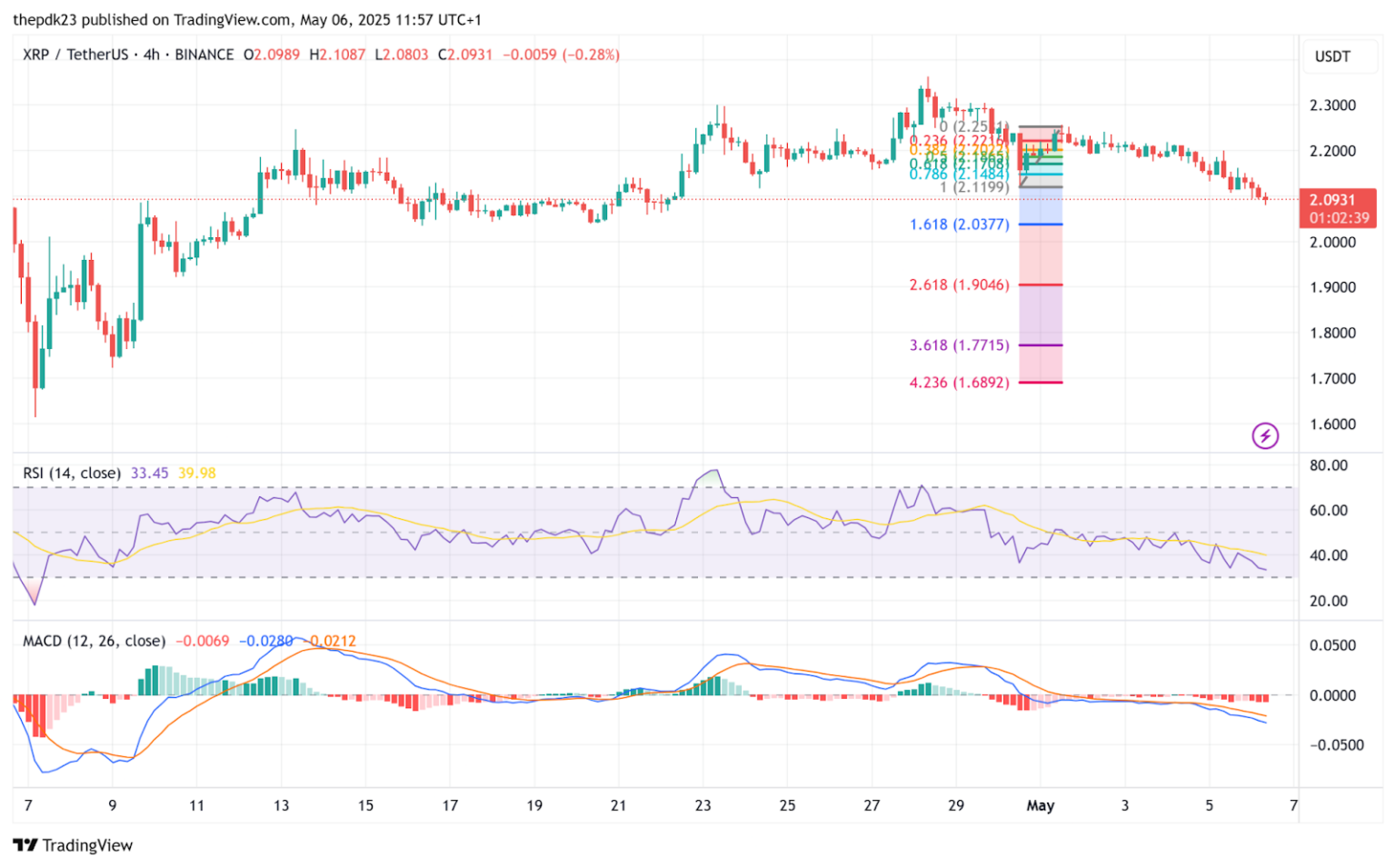Click the MACD histogram value -0.0069

(x=202, y=641)
